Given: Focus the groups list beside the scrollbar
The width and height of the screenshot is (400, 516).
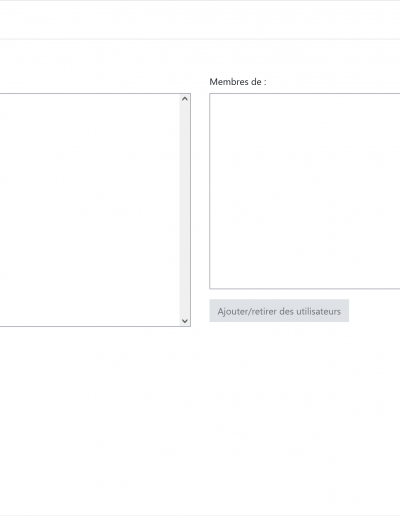Looking at the screenshot, I should coord(90,210).
